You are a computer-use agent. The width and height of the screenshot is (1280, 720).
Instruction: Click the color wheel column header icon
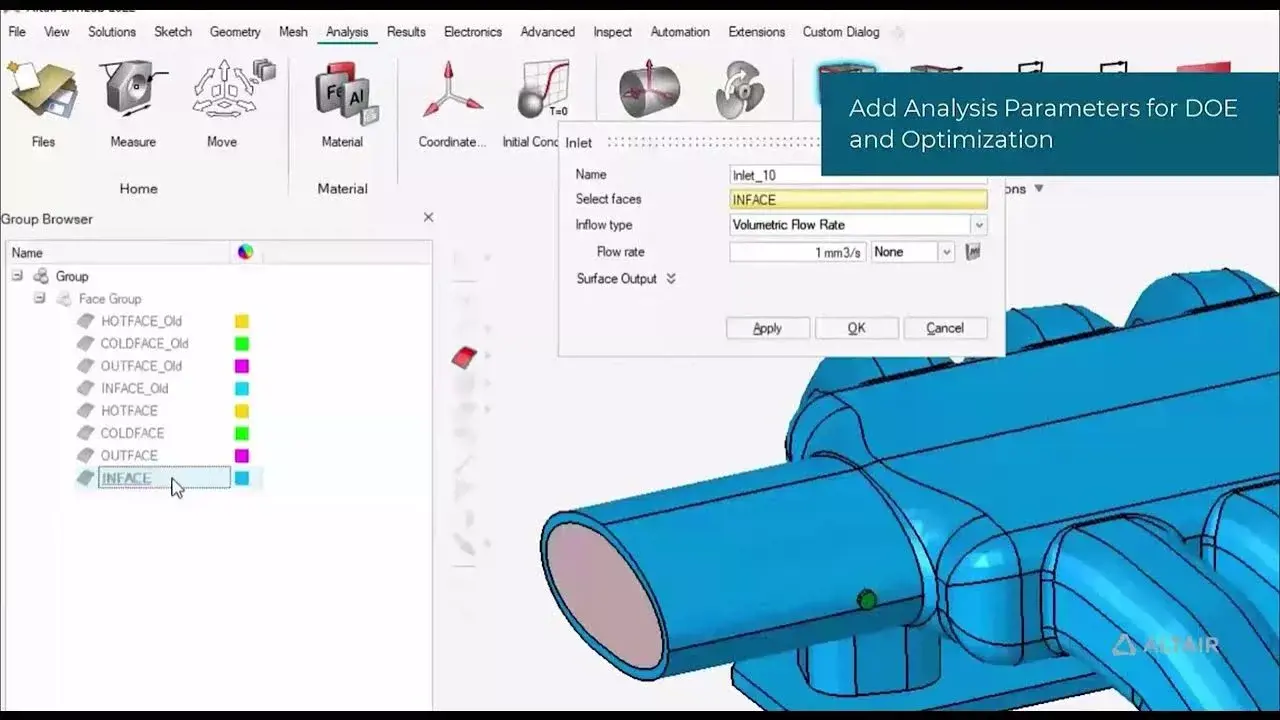tap(245, 252)
